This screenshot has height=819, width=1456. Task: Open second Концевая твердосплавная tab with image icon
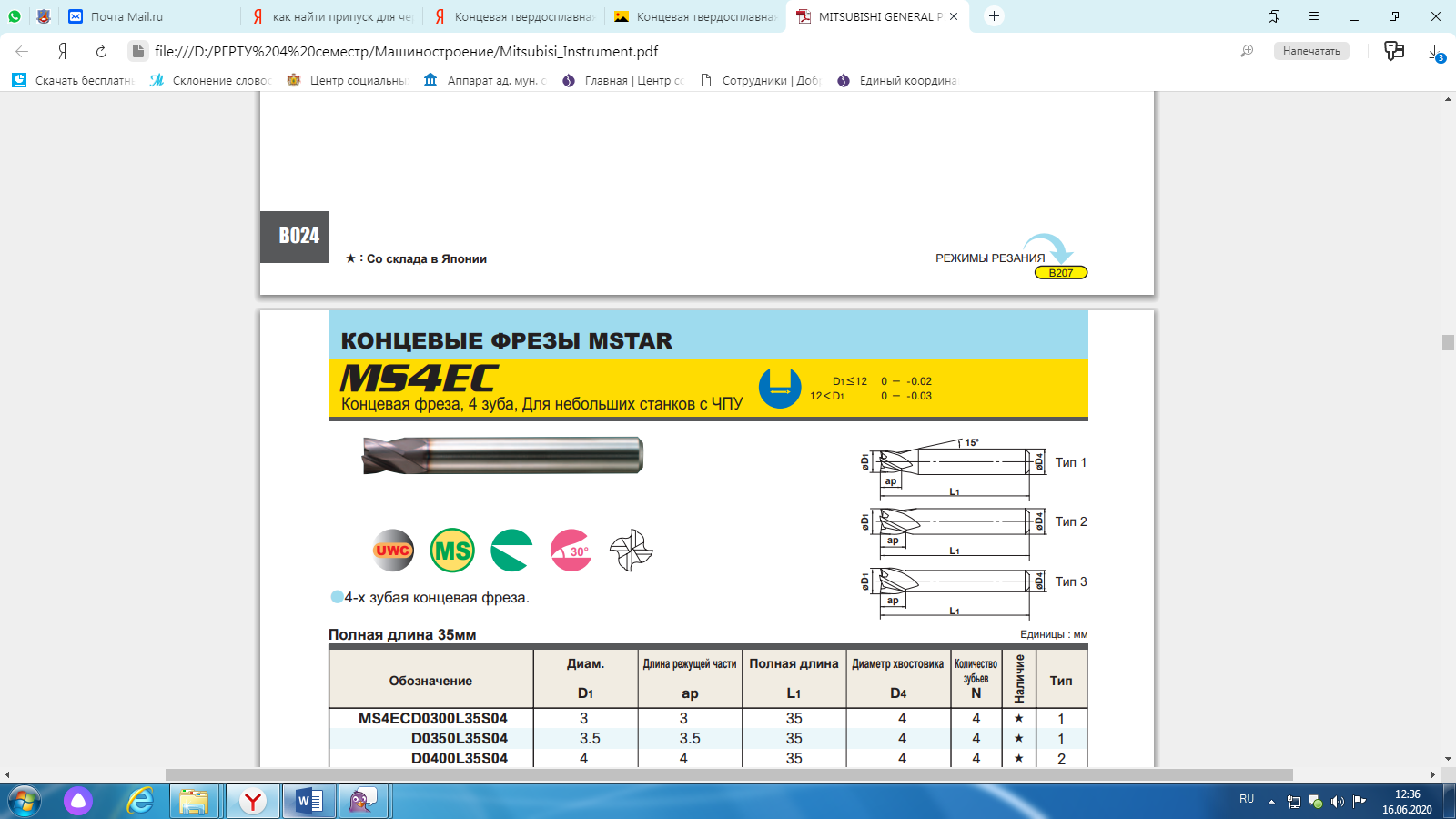point(695,16)
